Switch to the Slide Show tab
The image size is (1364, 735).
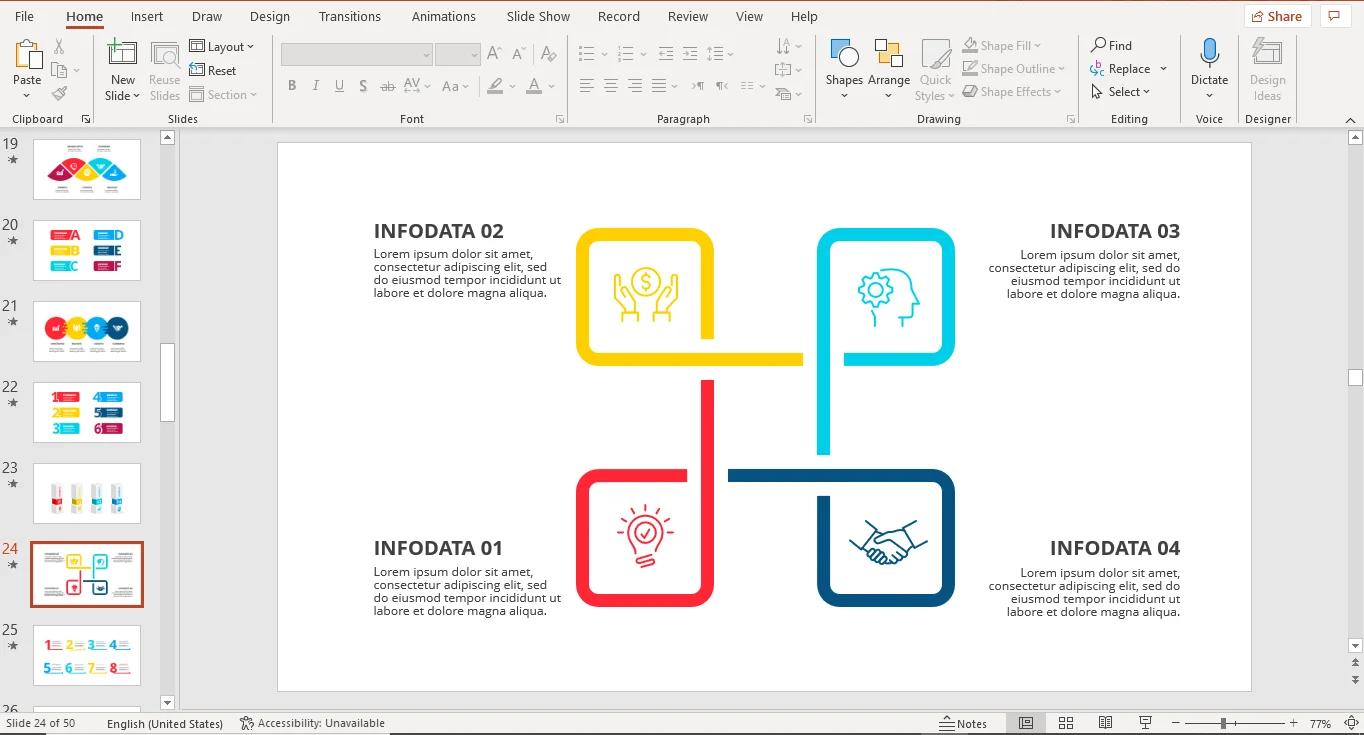pyautogui.click(x=538, y=16)
